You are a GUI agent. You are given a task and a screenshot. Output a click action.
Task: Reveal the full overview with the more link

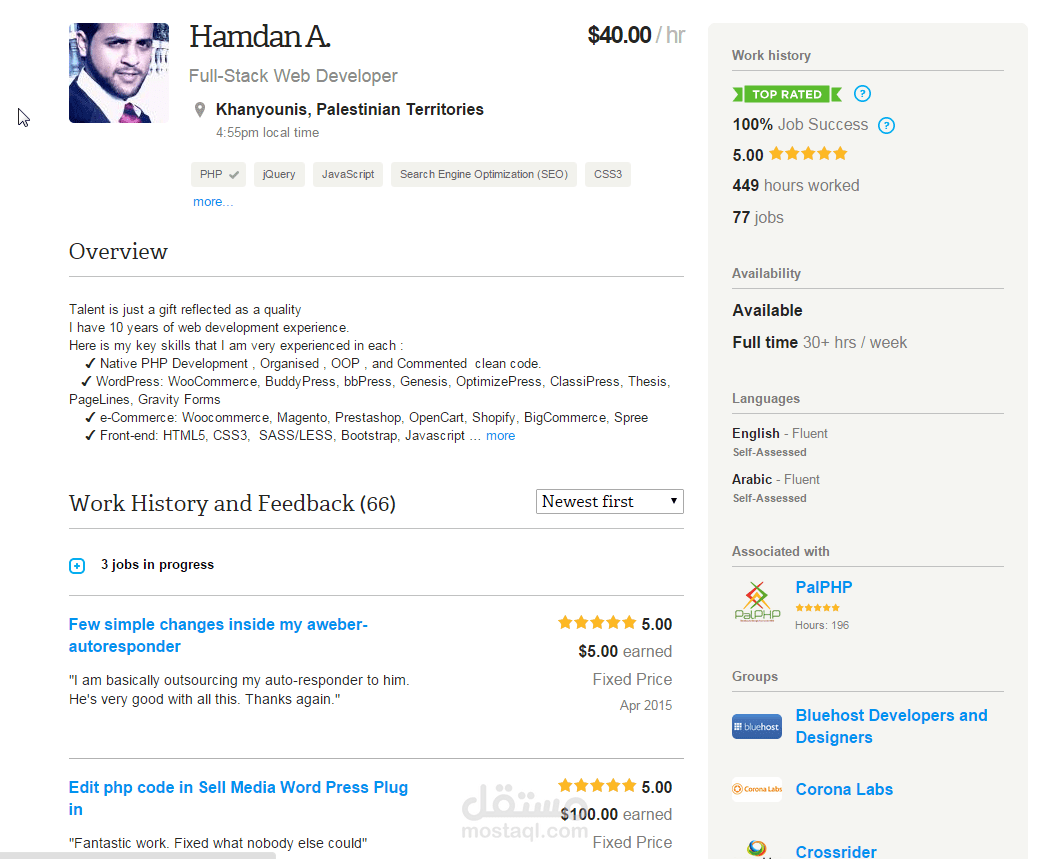click(500, 435)
